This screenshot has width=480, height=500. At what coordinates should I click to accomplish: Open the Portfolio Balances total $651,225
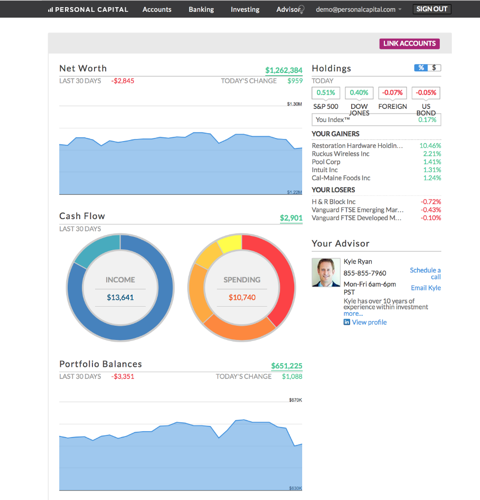[x=287, y=366]
